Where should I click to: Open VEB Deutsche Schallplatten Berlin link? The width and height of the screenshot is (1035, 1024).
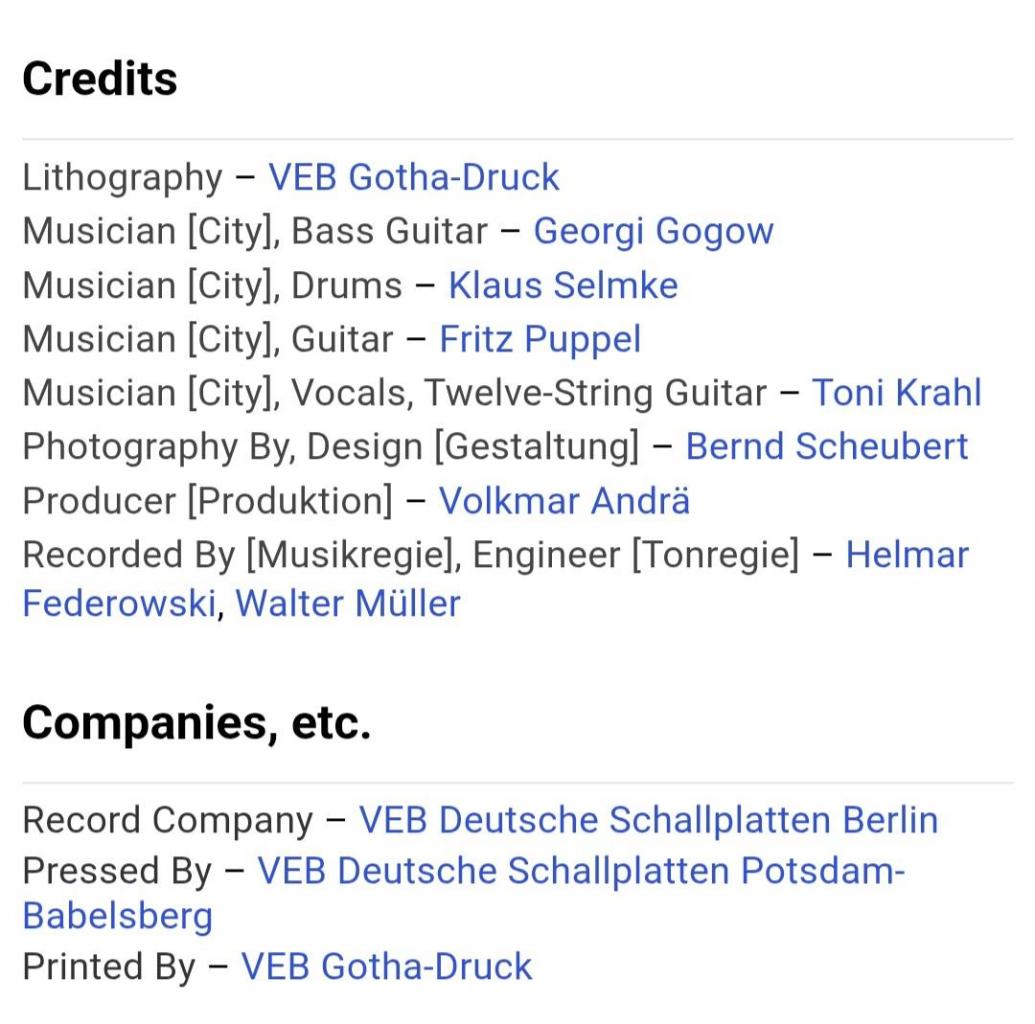[648, 821]
